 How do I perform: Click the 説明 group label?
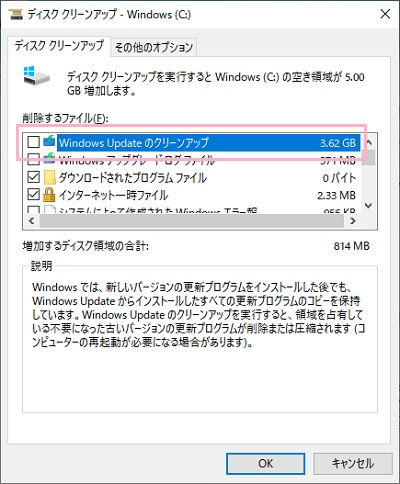coord(42,266)
